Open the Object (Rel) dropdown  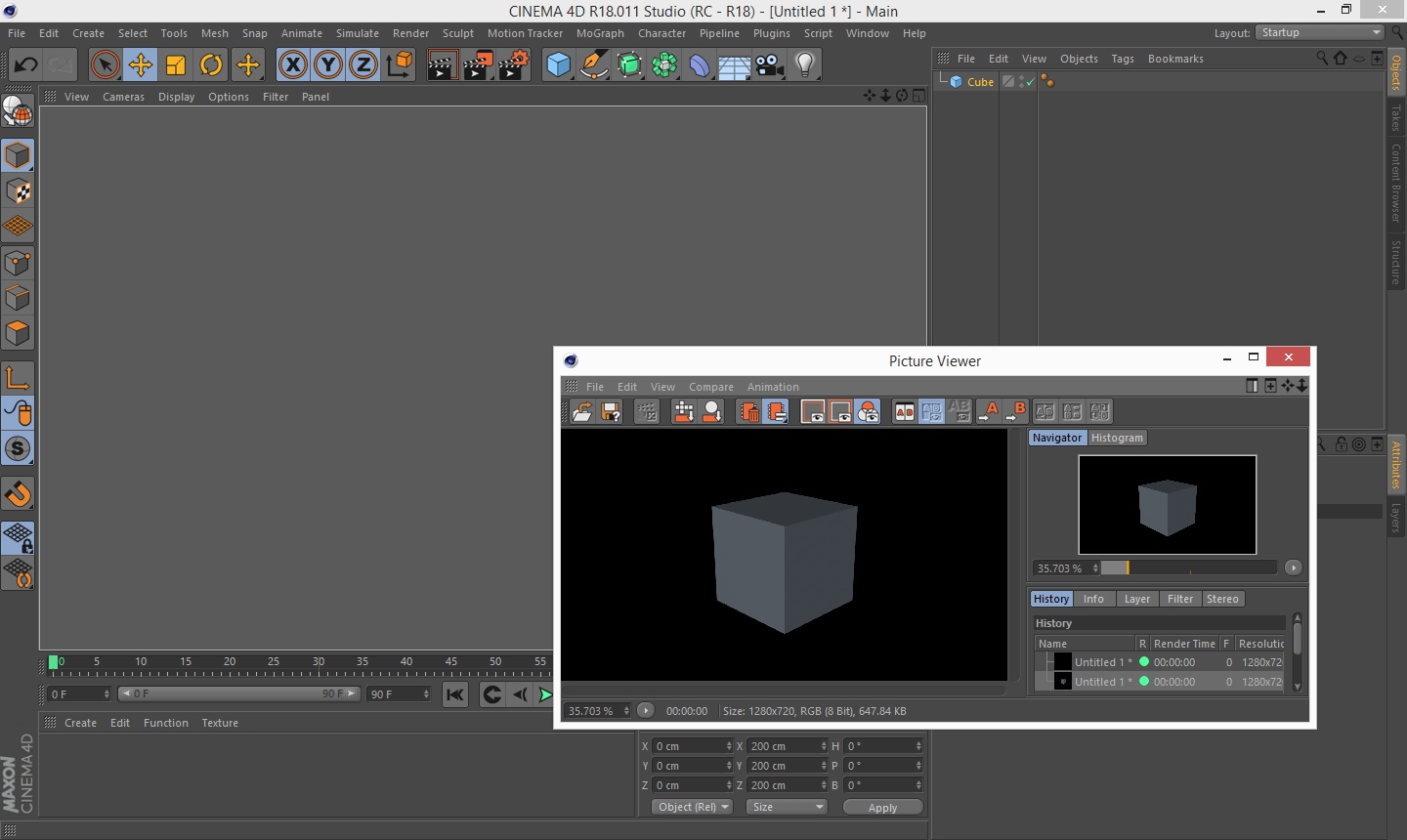[x=692, y=807]
